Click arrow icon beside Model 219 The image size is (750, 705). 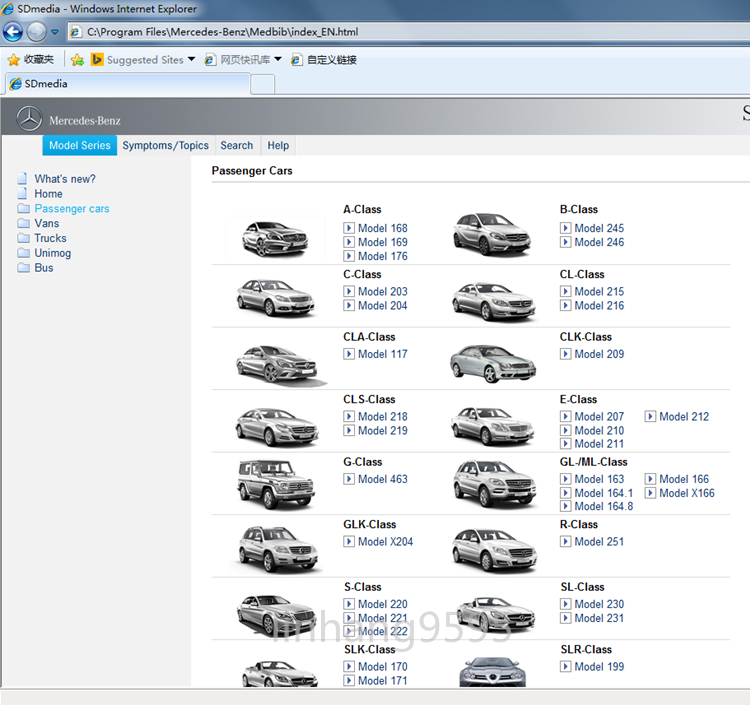click(349, 430)
